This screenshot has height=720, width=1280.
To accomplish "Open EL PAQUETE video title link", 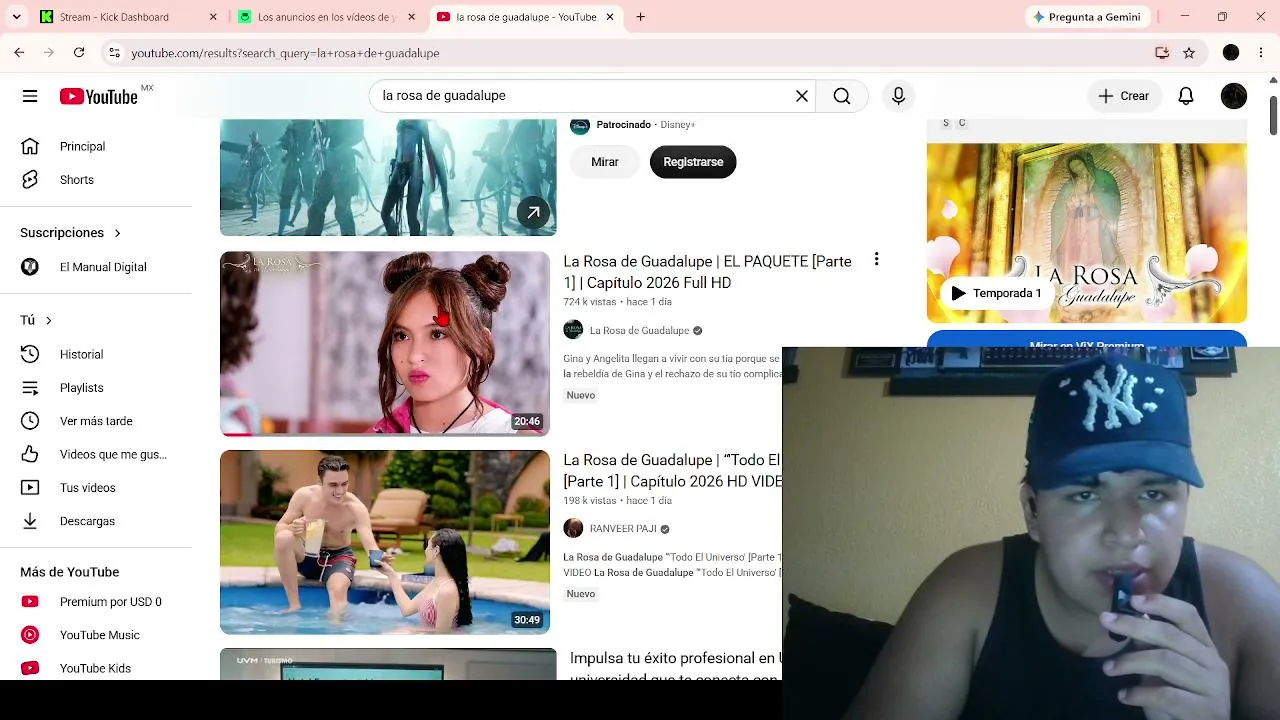I will 707,272.
